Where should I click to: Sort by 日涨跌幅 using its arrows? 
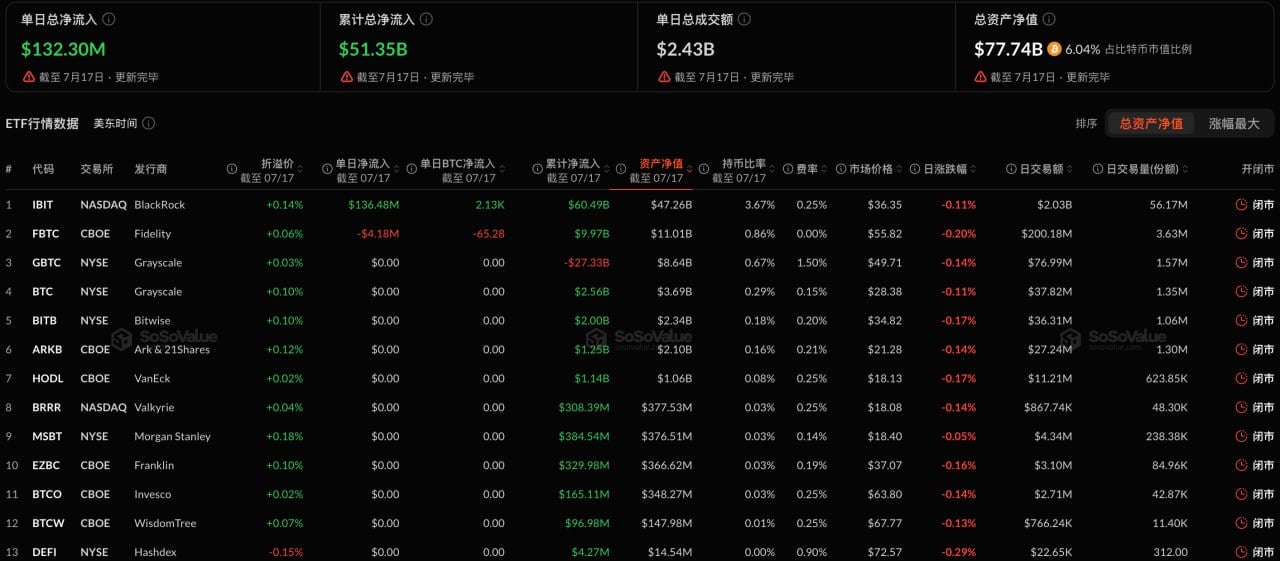(973, 169)
